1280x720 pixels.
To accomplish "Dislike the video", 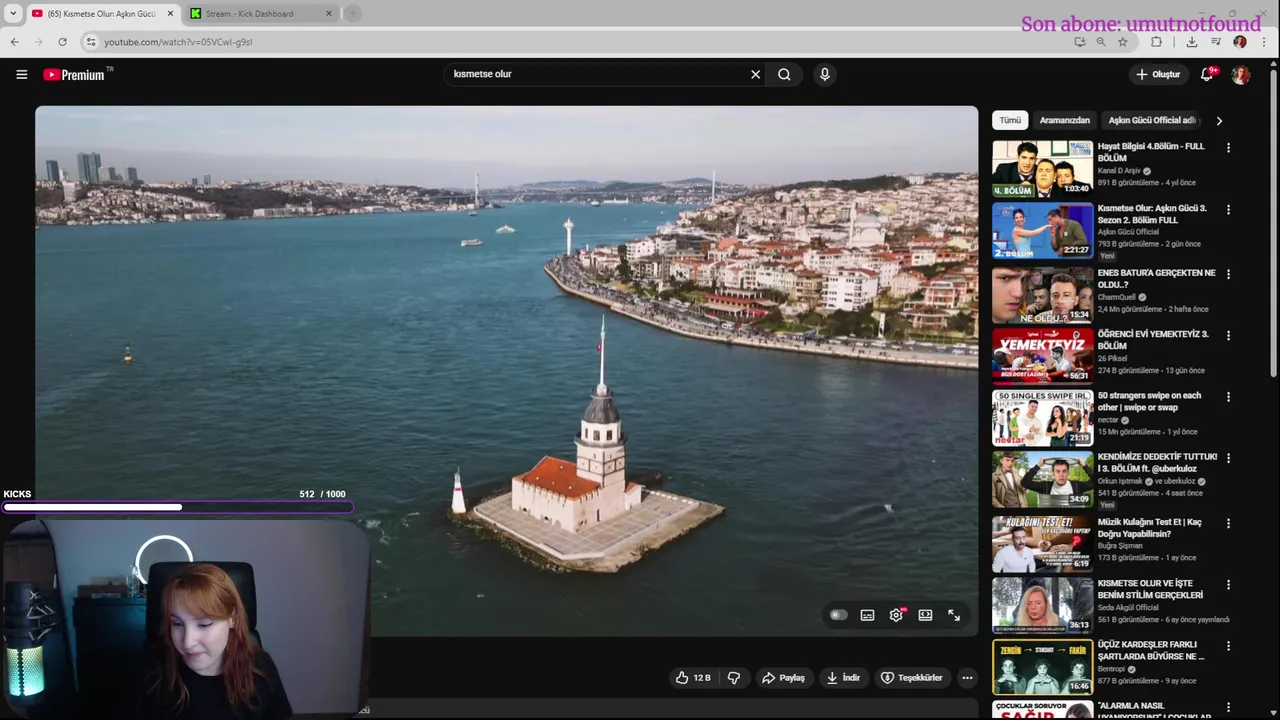I will [x=734, y=678].
